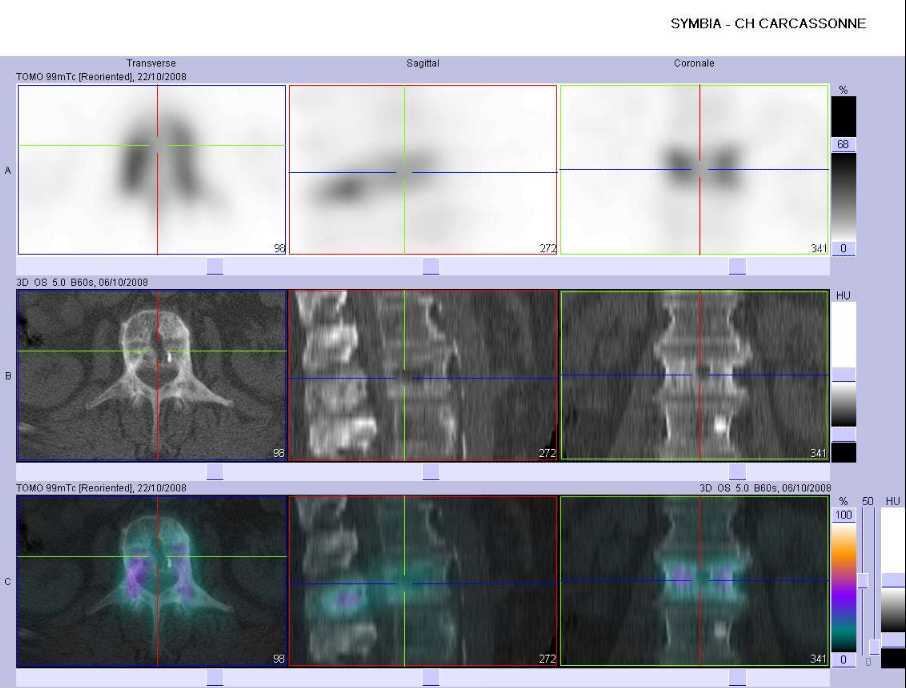Click slice slider handle under fused coronal view
Viewport: 906px width, 688px height.
click(x=737, y=678)
